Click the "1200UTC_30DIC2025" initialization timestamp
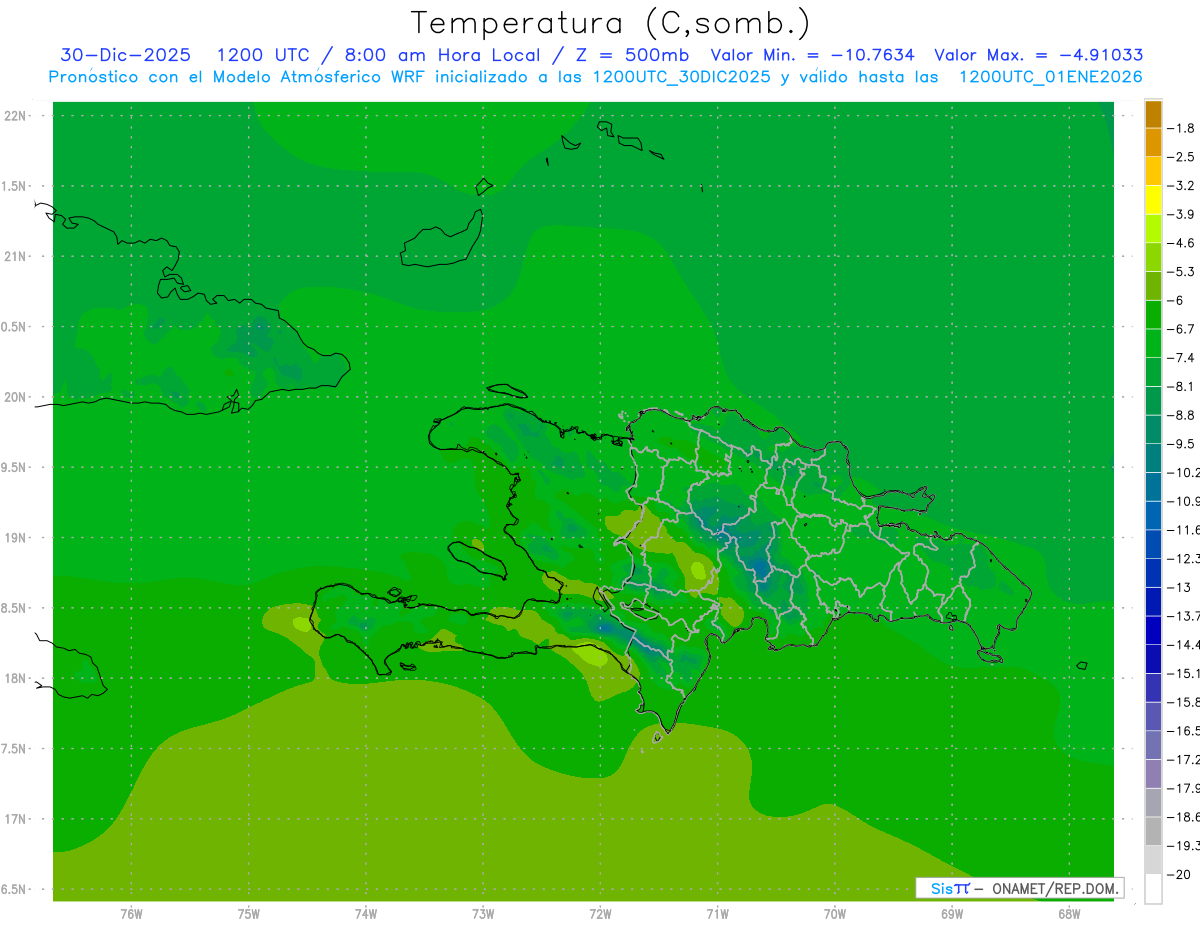 pyautogui.click(x=682, y=77)
